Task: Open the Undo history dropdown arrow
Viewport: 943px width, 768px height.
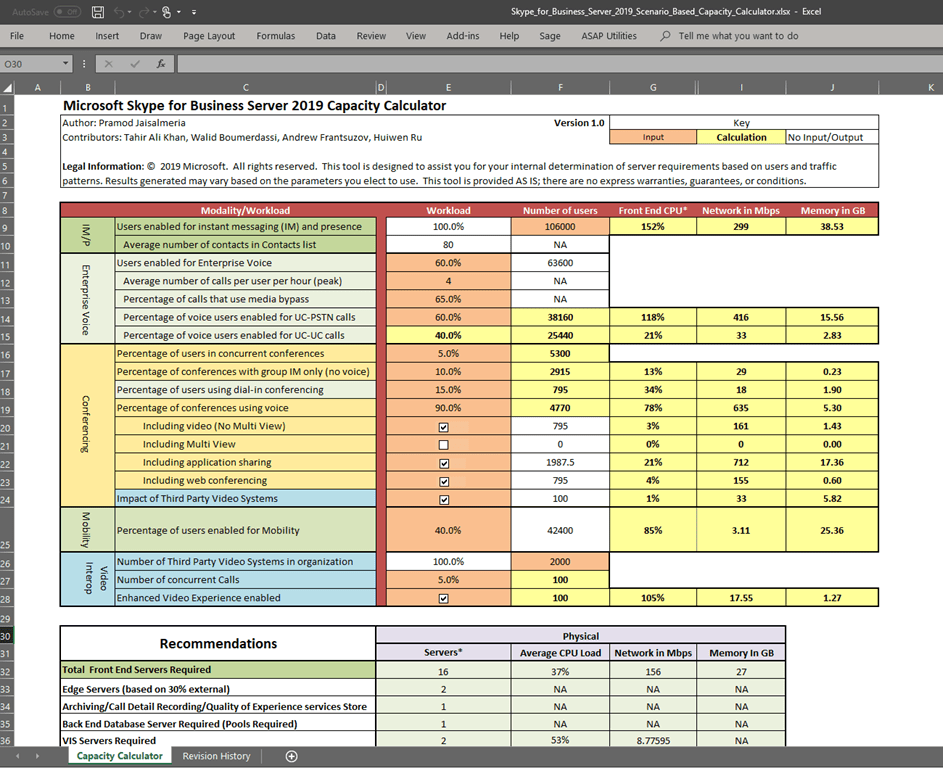Action: (131, 12)
